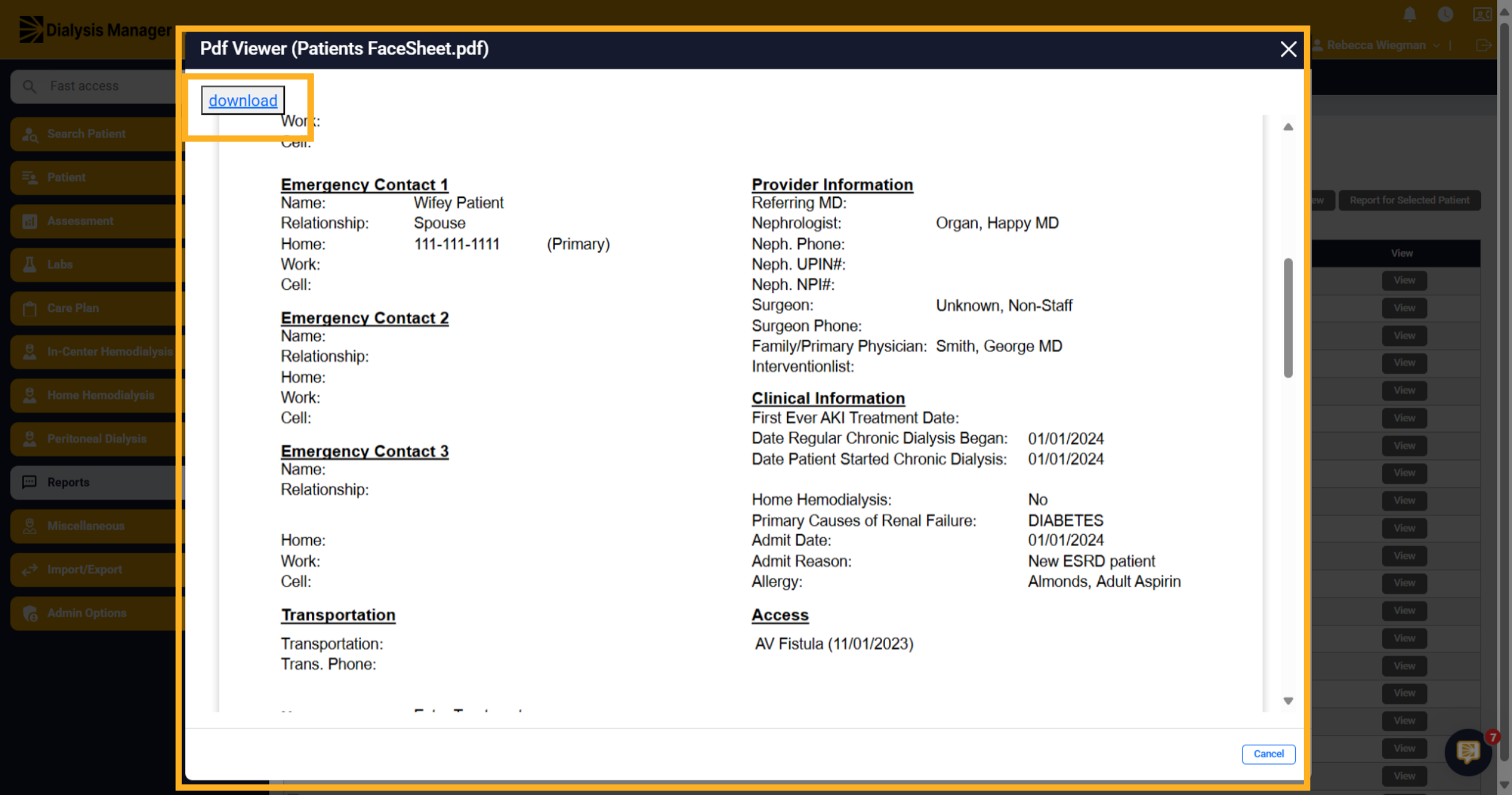The width and height of the screenshot is (1512, 795).
Task: Expand the Rebecca Wiegman user menu
Action: coord(1376,45)
